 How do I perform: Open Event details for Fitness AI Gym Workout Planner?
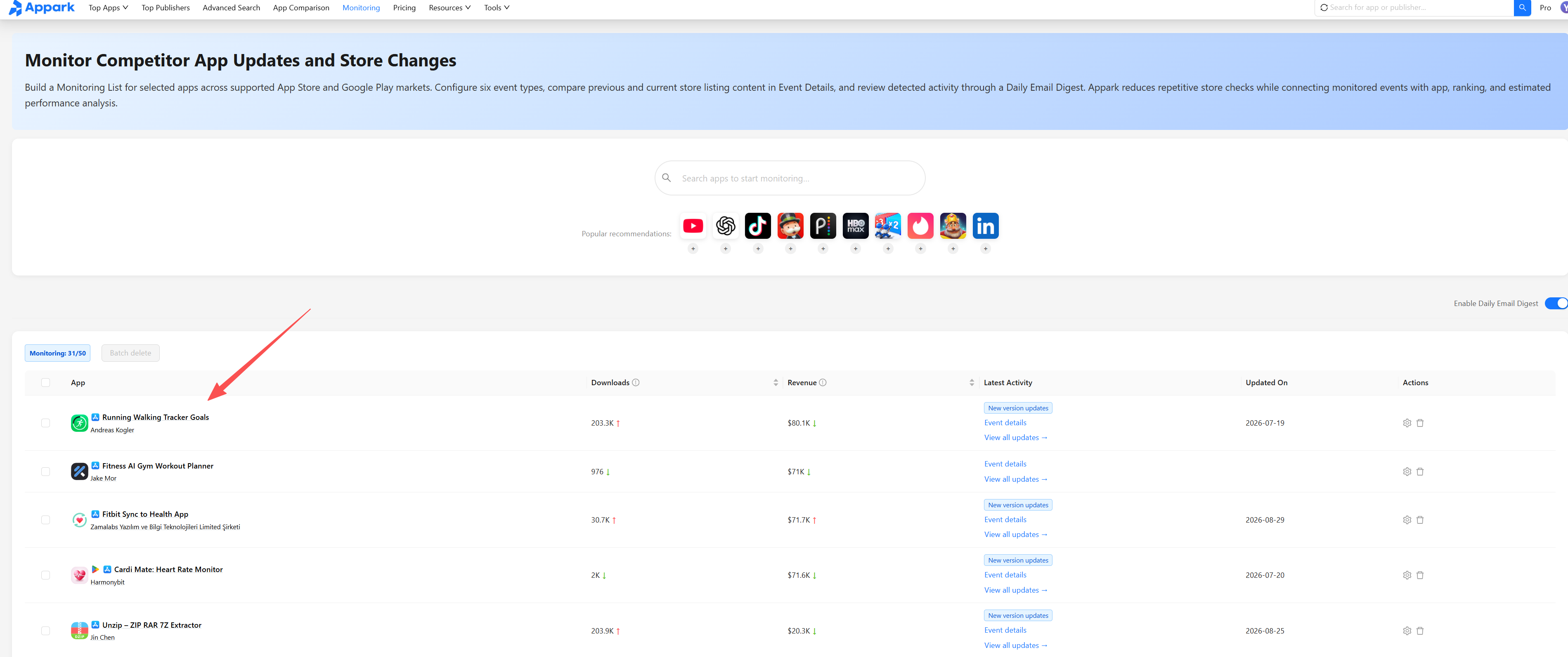click(x=1005, y=464)
